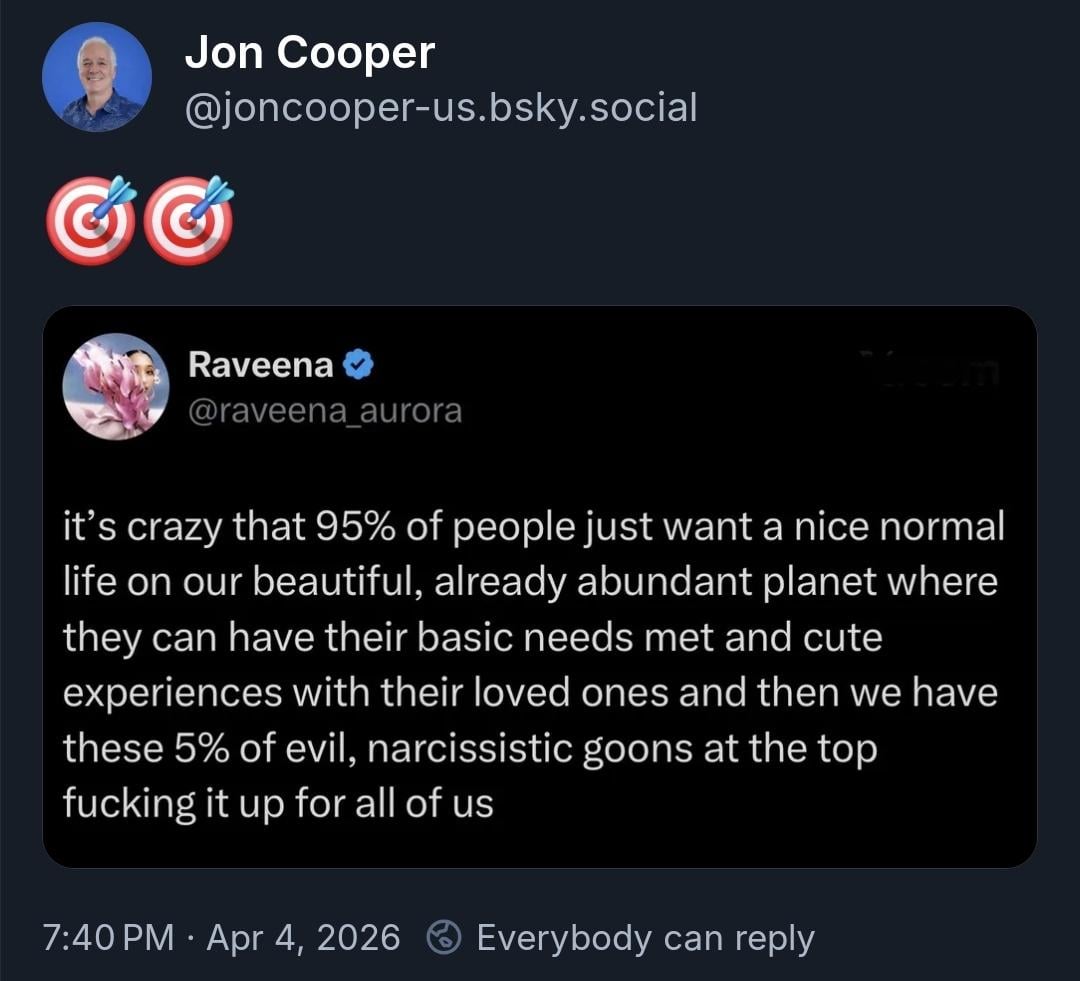Click the last line "fucking it up for all of us"
Screen dimensions: 1080x981
click(278, 802)
